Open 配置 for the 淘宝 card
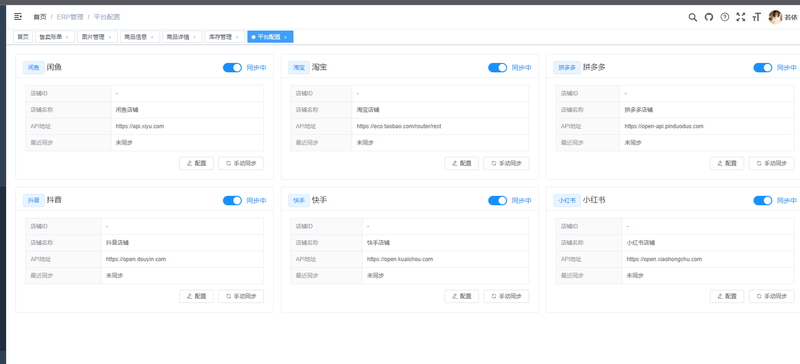The width and height of the screenshot is (800, 364). (x=462, y=163)
